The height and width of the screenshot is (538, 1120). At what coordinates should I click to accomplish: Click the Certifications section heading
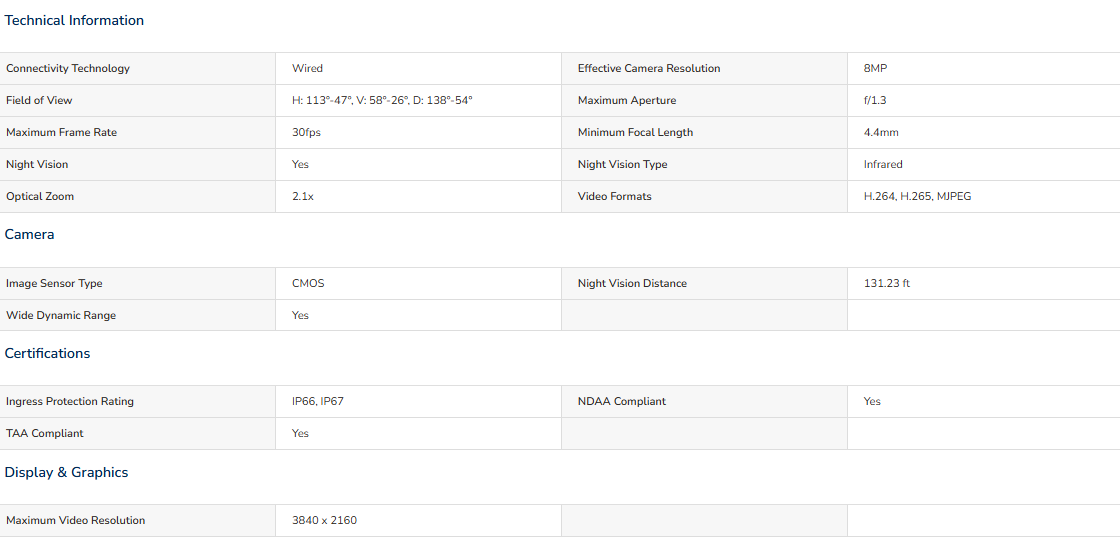(x=47, y=354)
